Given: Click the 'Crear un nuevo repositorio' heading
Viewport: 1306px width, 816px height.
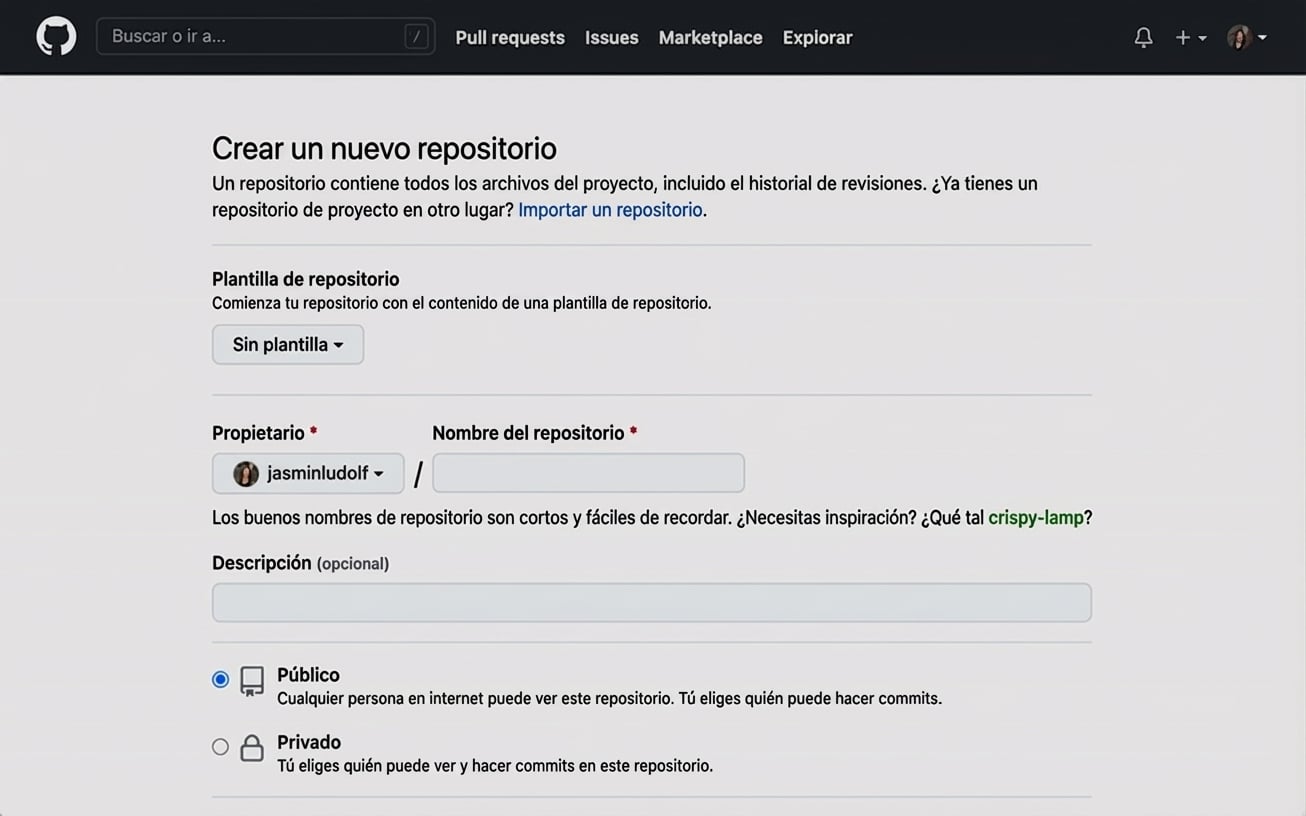Looking at the screenshot, I should 384,148.
